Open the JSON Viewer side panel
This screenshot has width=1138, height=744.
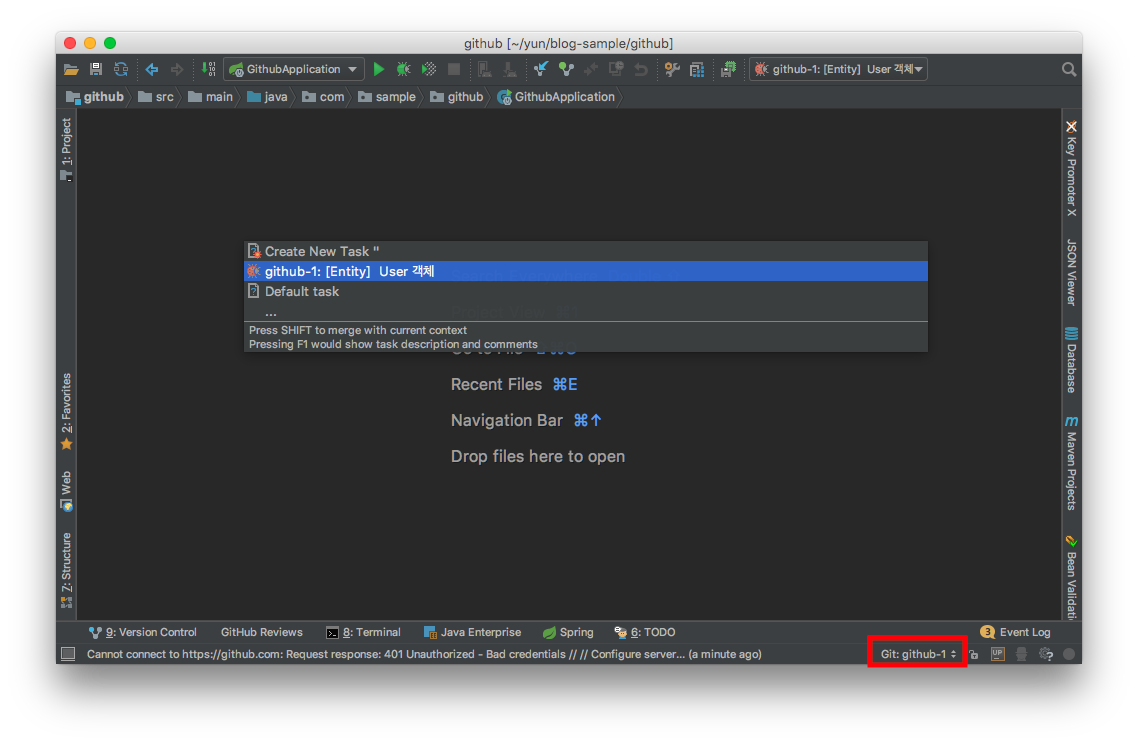pyautogui.click(x=1071, y=271)
